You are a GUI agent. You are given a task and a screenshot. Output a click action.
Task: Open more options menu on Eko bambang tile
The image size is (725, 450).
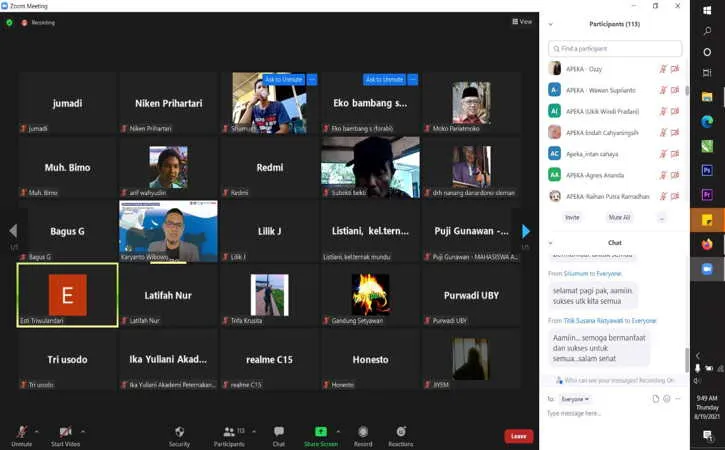(x=413, y=80)
